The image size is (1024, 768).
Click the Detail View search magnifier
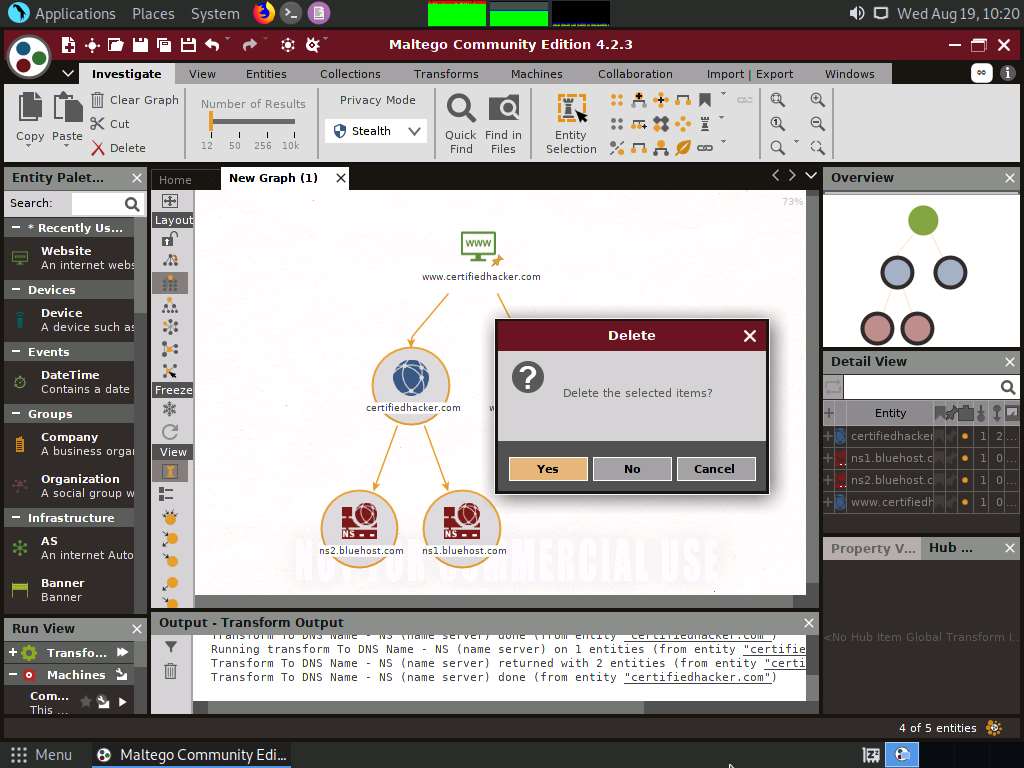coord(1008,387)
